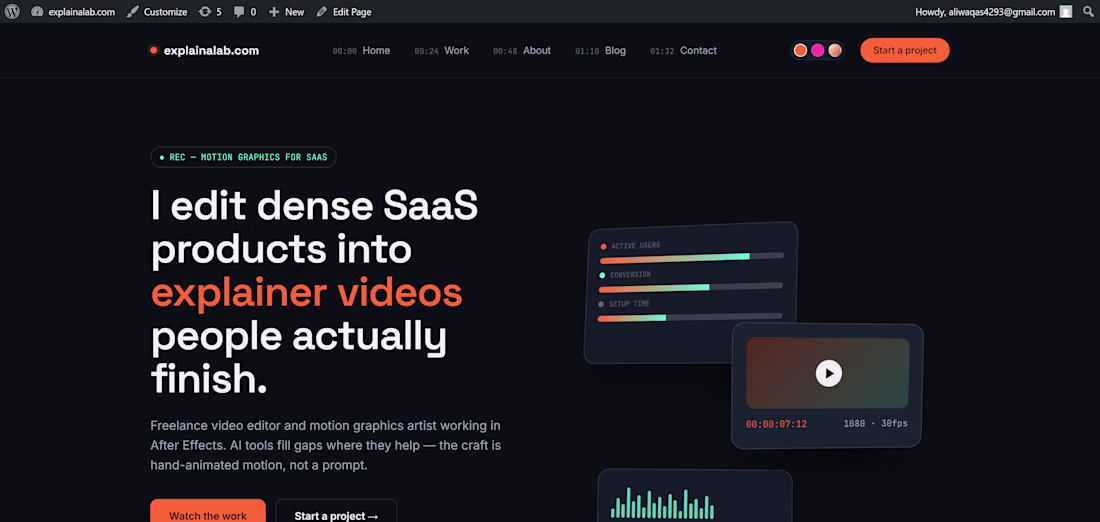Click the ACTIVE USERS label
This screenshot has height=522, width=1100.
[x=636, y=246]
